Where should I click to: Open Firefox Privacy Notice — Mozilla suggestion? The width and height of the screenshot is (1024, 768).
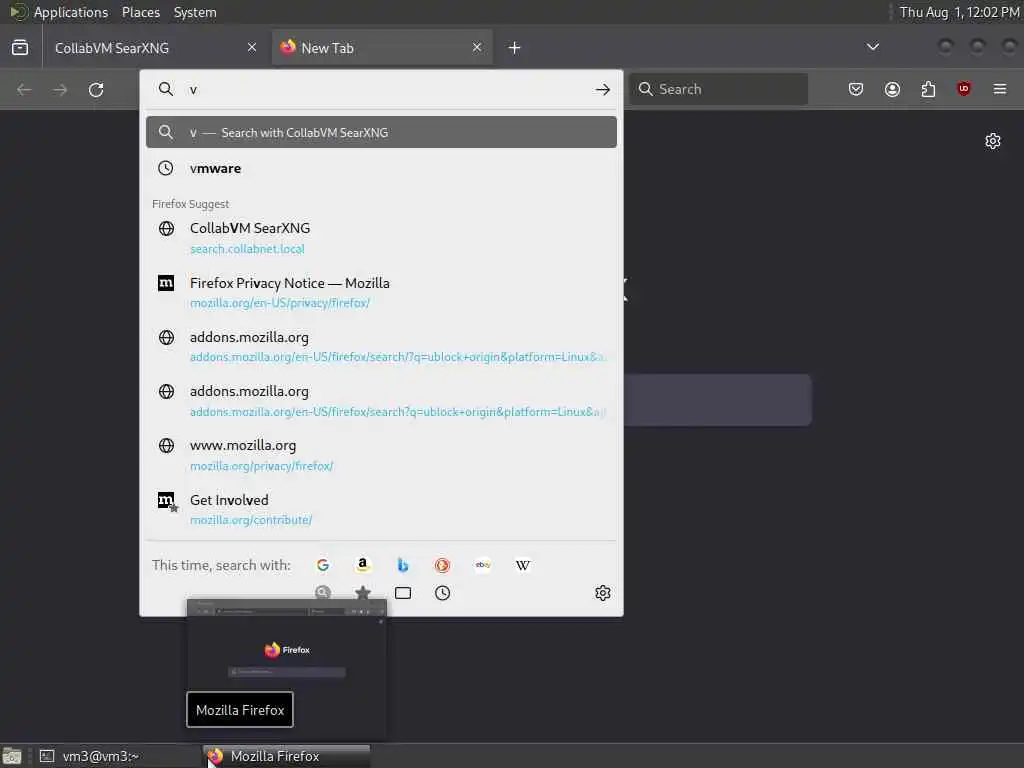tap(381, 293)
